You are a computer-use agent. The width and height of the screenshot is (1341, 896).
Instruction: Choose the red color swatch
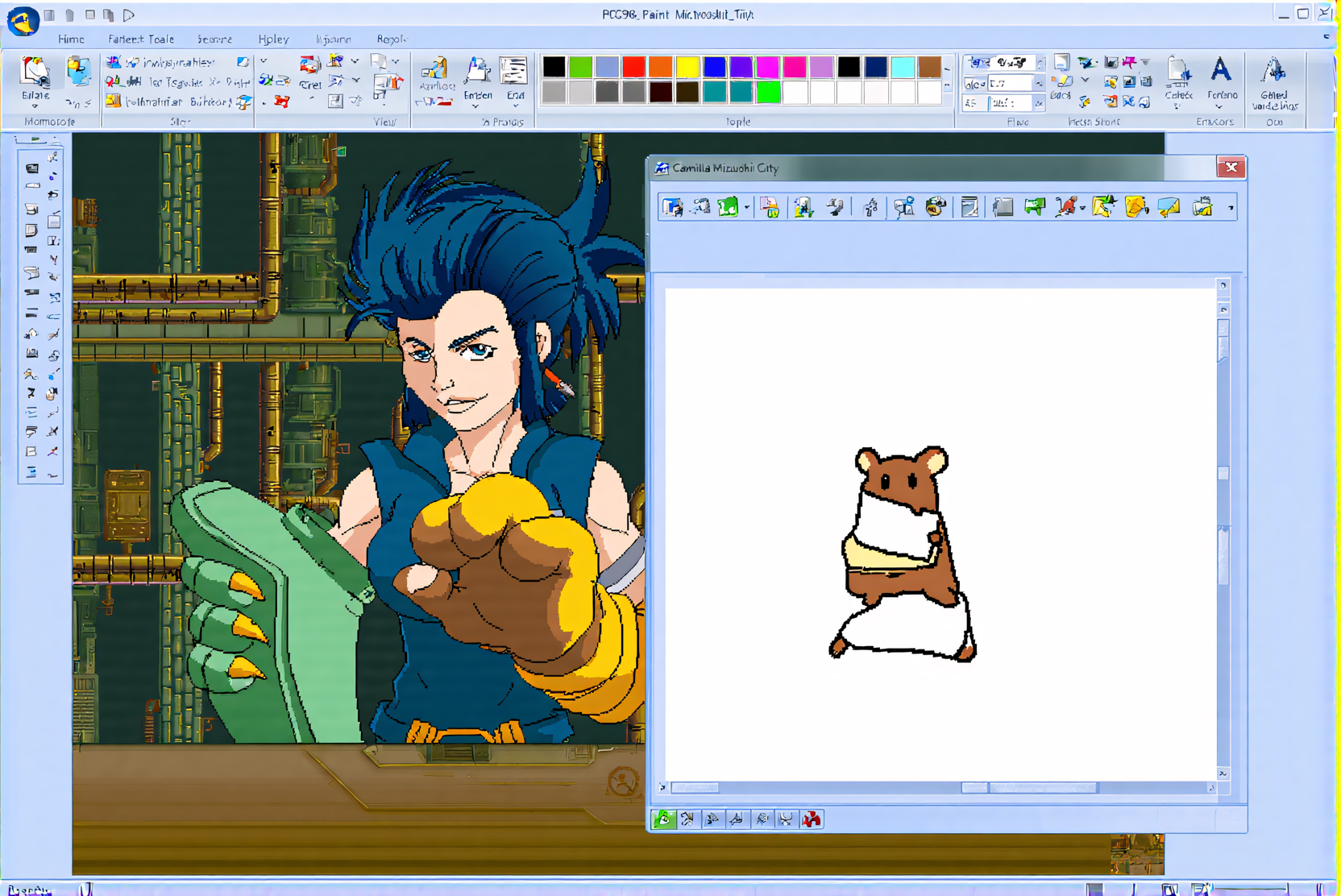click(x=633, y=66)
